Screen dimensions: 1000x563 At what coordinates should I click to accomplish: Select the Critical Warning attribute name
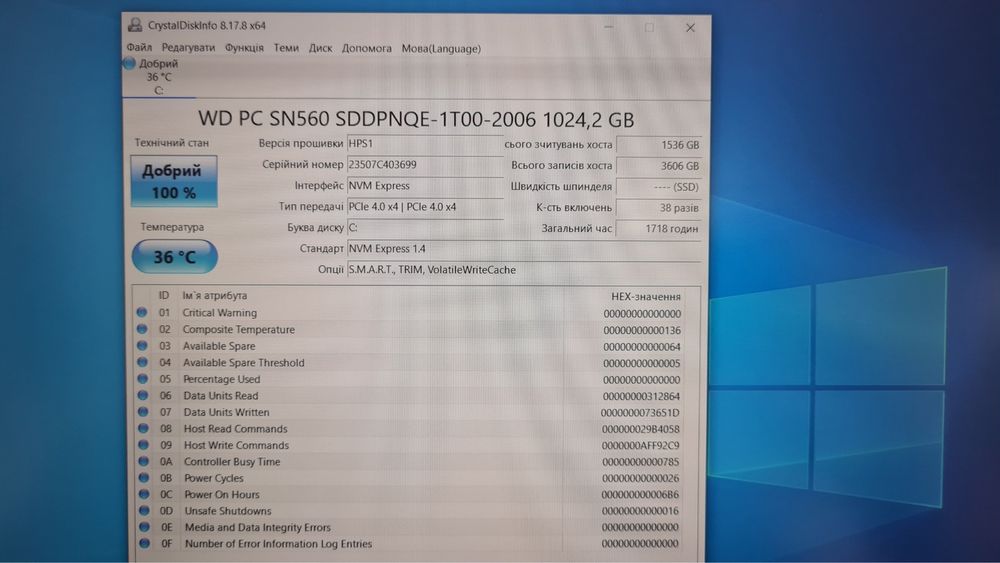219,312
